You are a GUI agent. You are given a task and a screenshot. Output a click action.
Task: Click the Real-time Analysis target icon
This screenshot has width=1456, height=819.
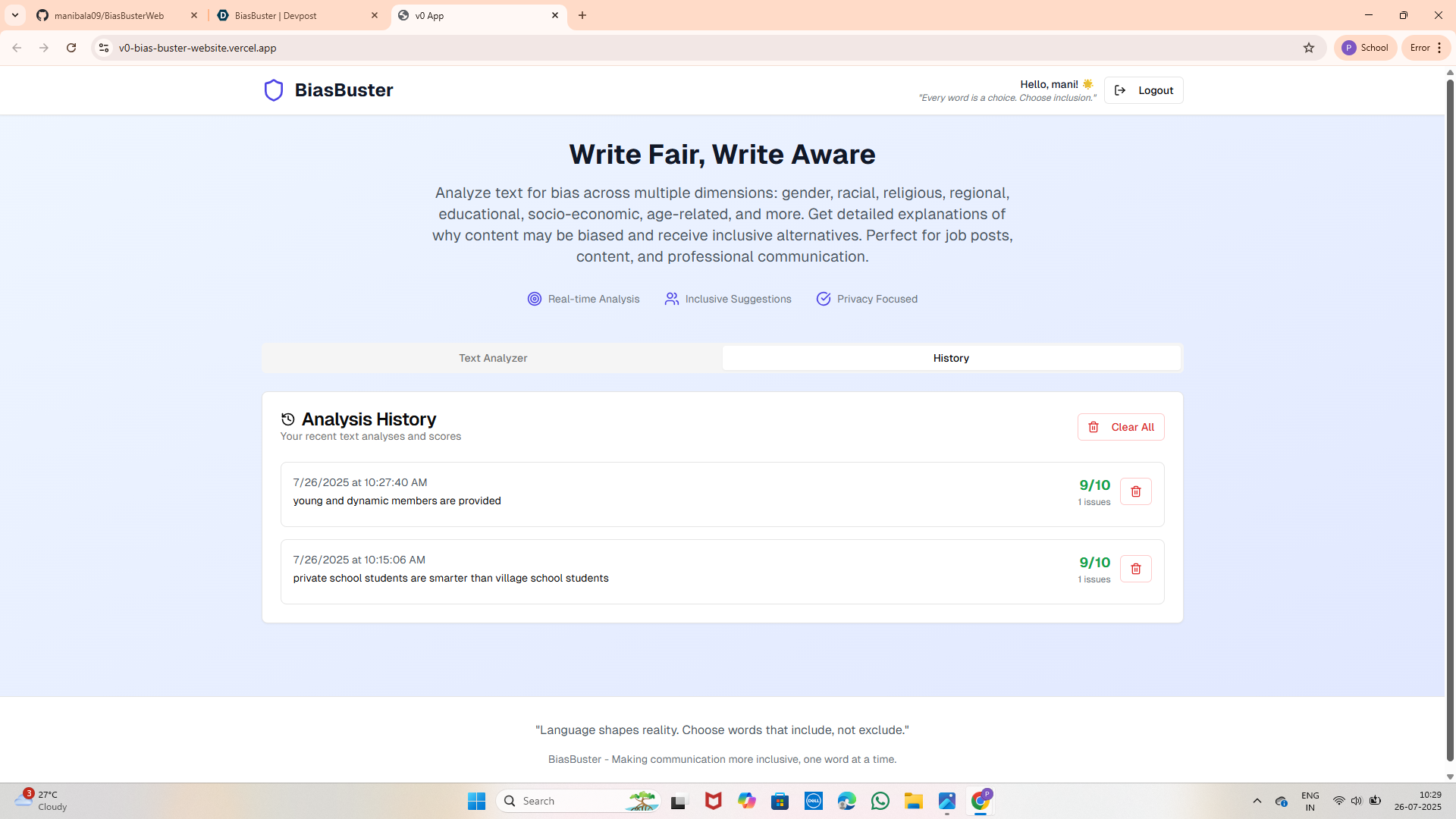click(x=535, y=299)
